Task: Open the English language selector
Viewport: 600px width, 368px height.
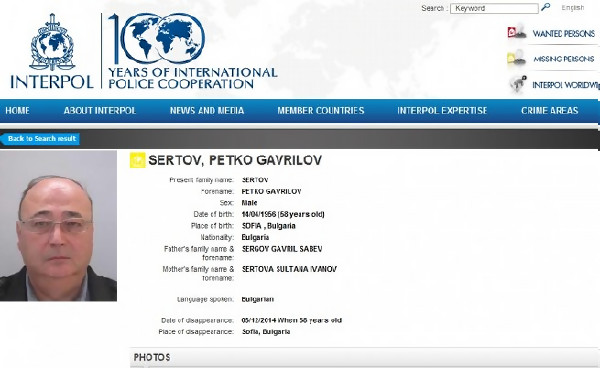Action: [x=572, y=8]
